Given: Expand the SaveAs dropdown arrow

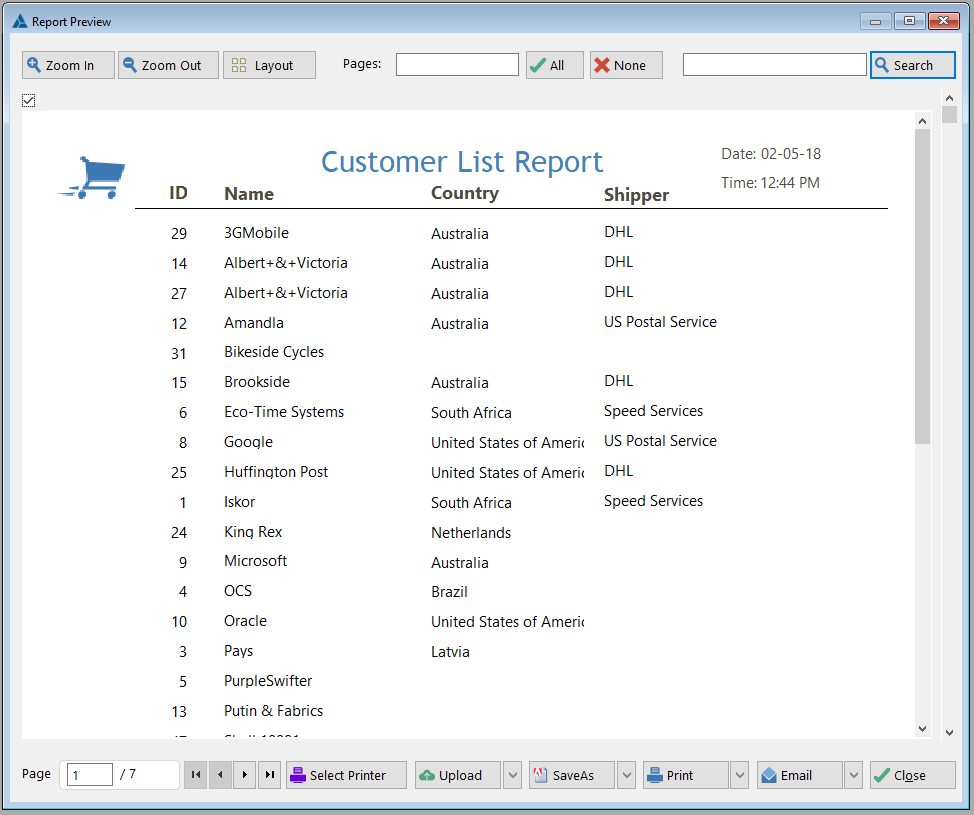Looking at the screenshot, I should click(x=627, y=775).
